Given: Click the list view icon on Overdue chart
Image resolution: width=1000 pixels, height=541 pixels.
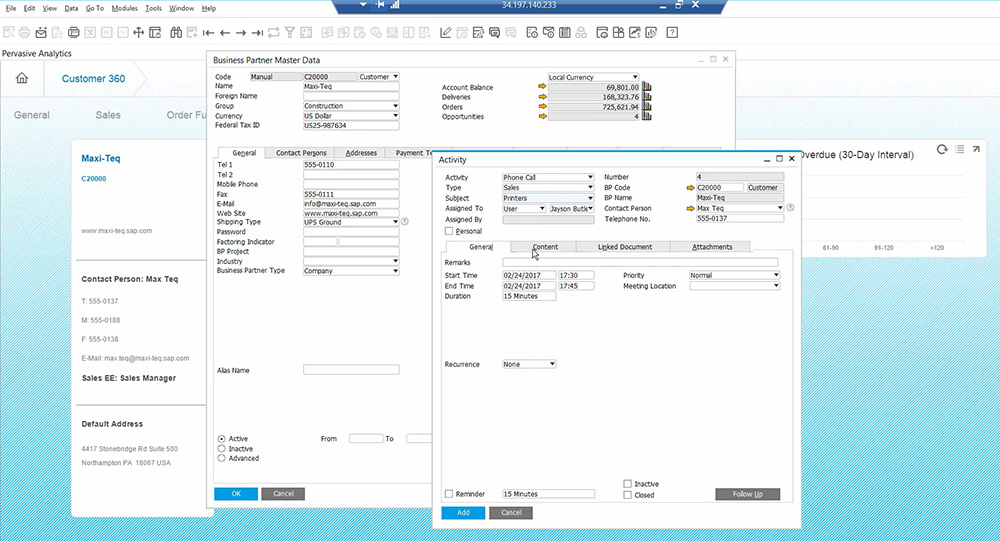Looking at the screenshot, I should click(960, 149).
